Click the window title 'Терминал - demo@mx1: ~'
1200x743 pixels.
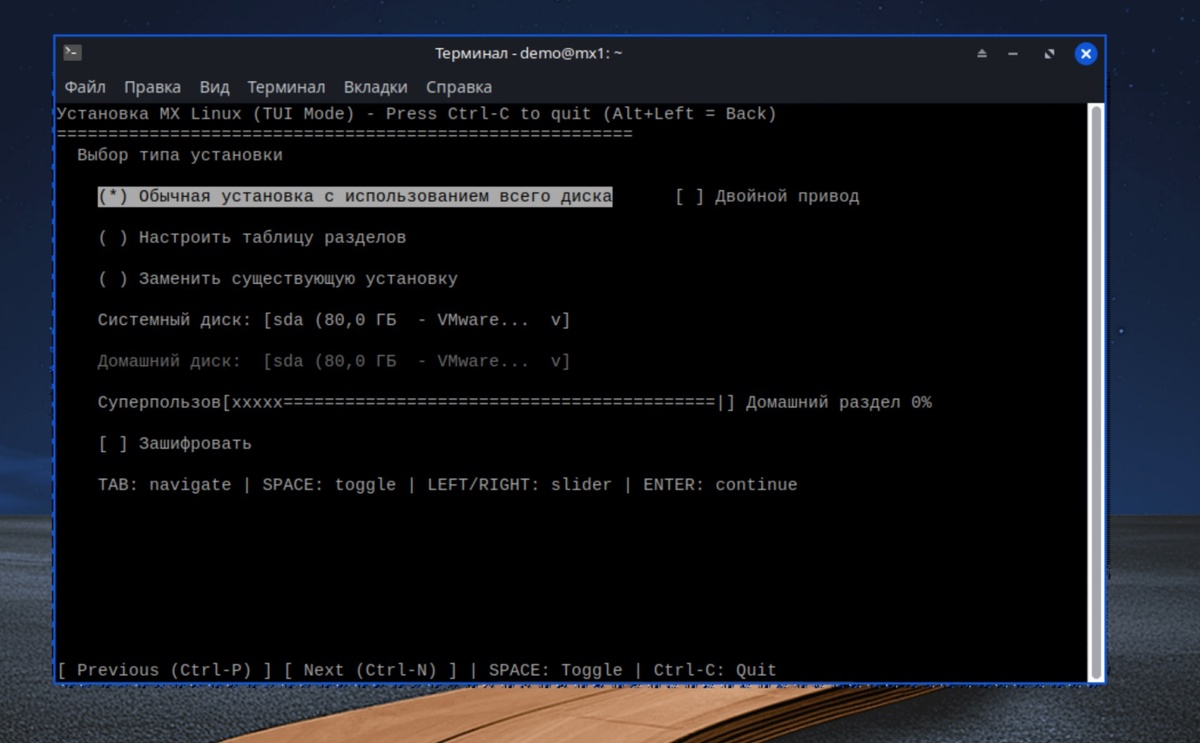tap(529, 54)
